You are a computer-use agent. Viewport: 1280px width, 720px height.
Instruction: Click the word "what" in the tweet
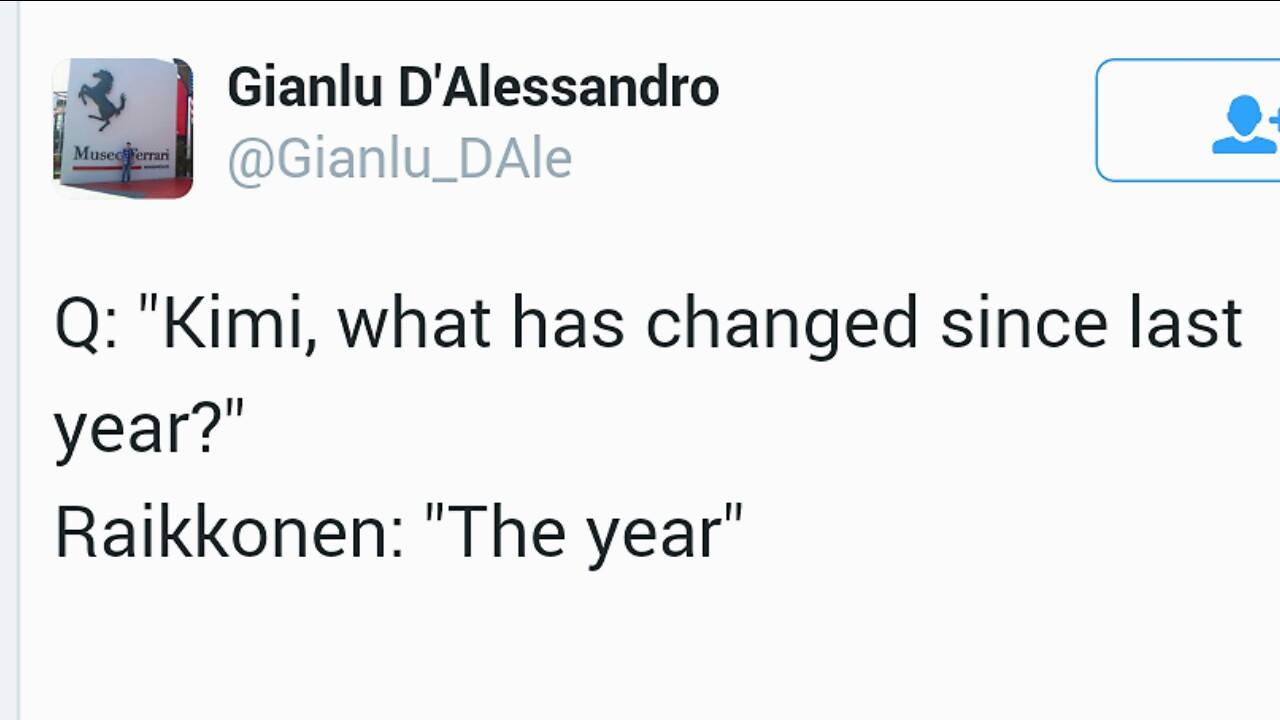pyautogui.click(x=414, y=325)
